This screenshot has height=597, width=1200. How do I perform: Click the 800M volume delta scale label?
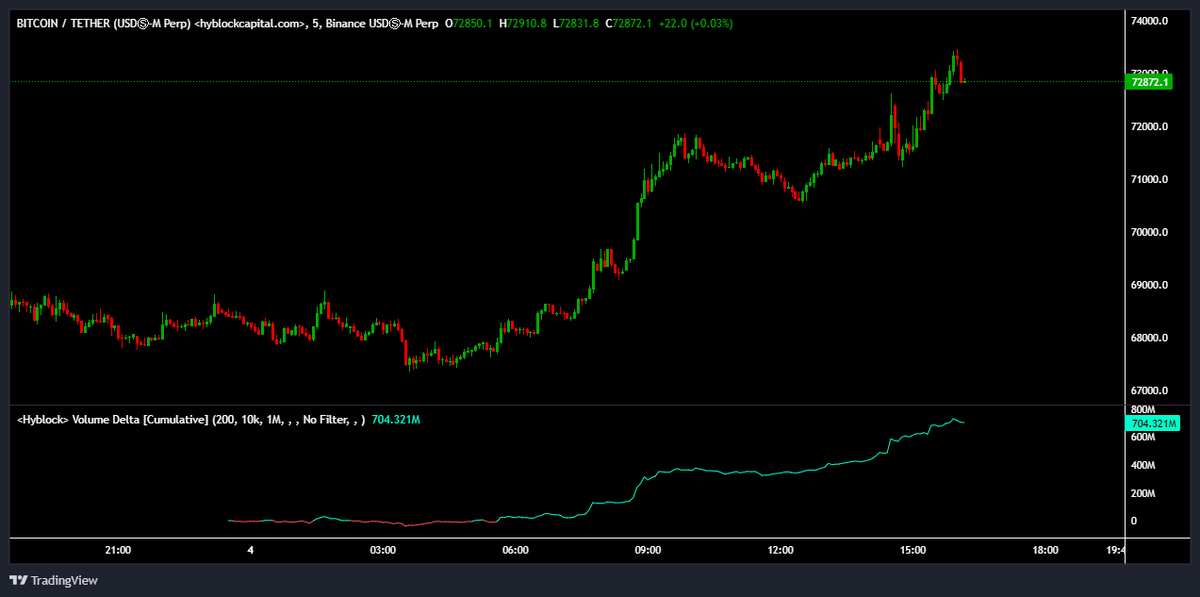tap(1142, 410)
